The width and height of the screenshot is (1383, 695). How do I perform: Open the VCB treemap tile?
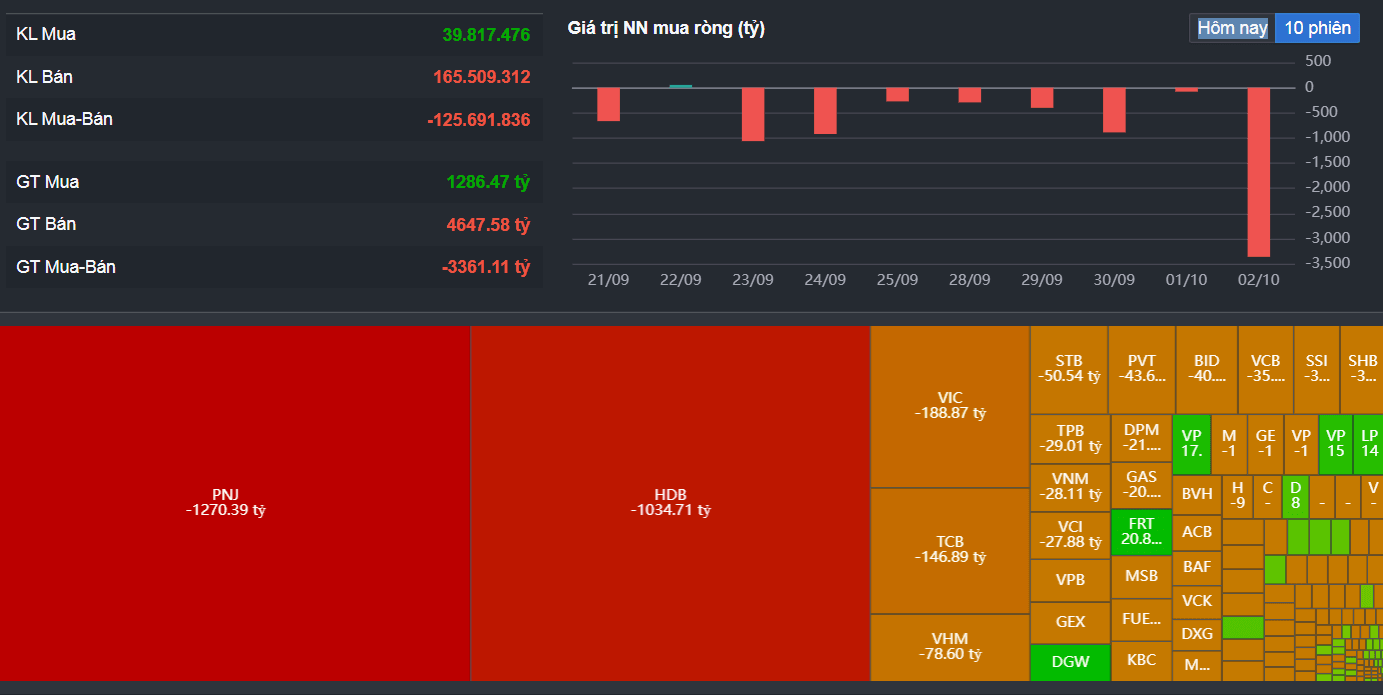point(1266,369)
